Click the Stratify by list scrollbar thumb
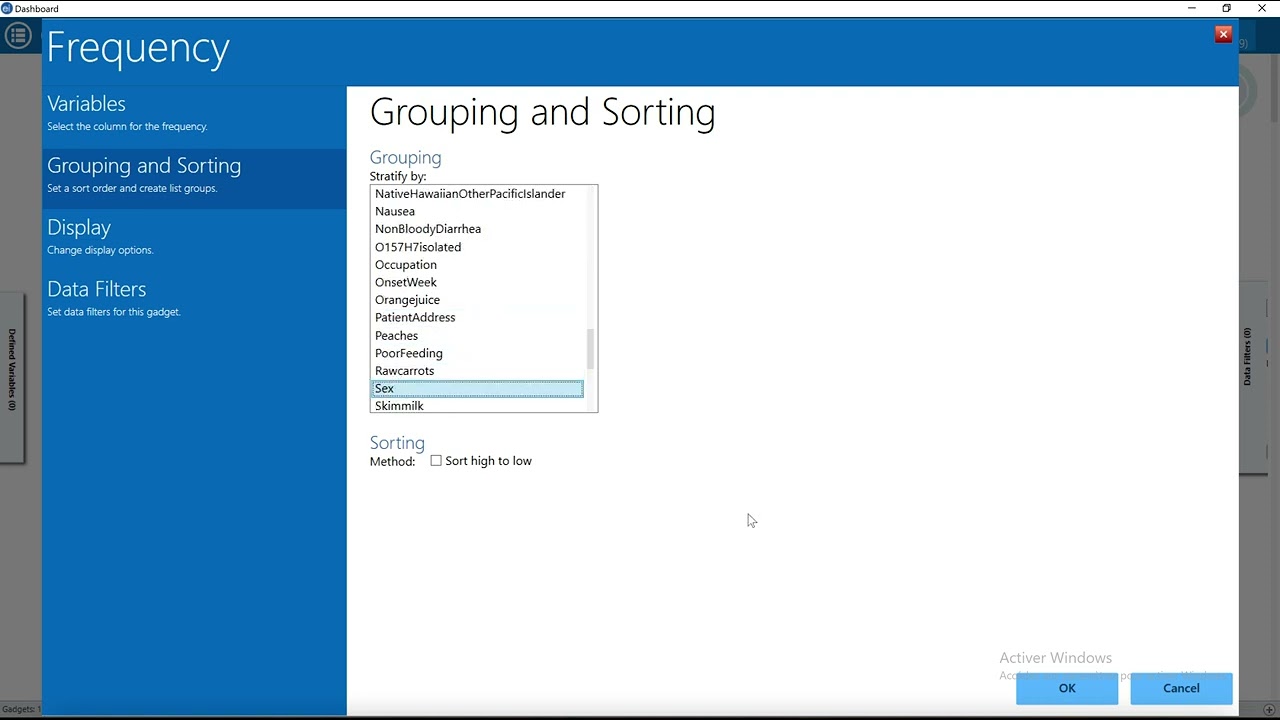 click(590, 348)
